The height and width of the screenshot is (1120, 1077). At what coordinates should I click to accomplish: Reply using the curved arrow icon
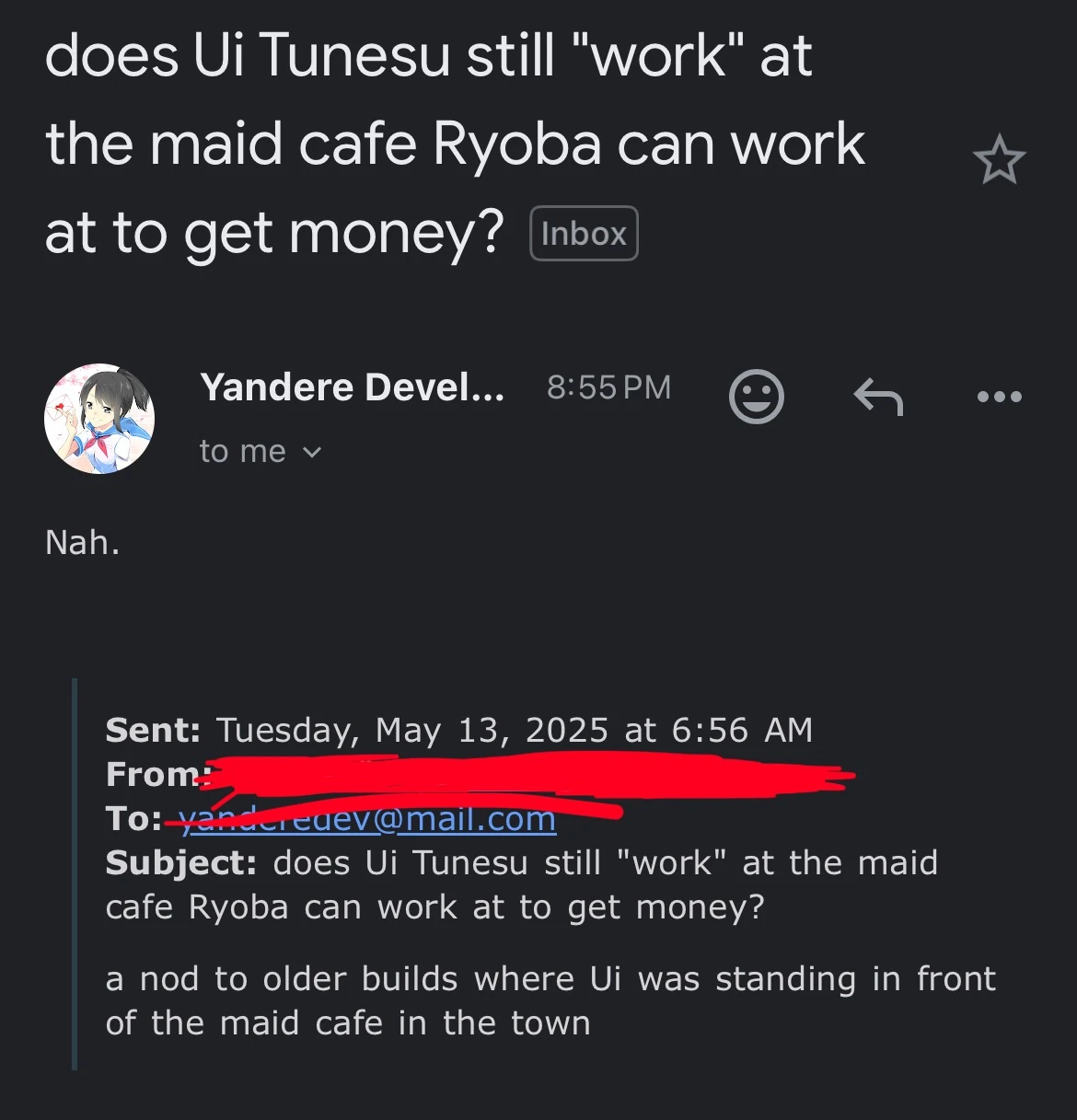pos(878,398)
